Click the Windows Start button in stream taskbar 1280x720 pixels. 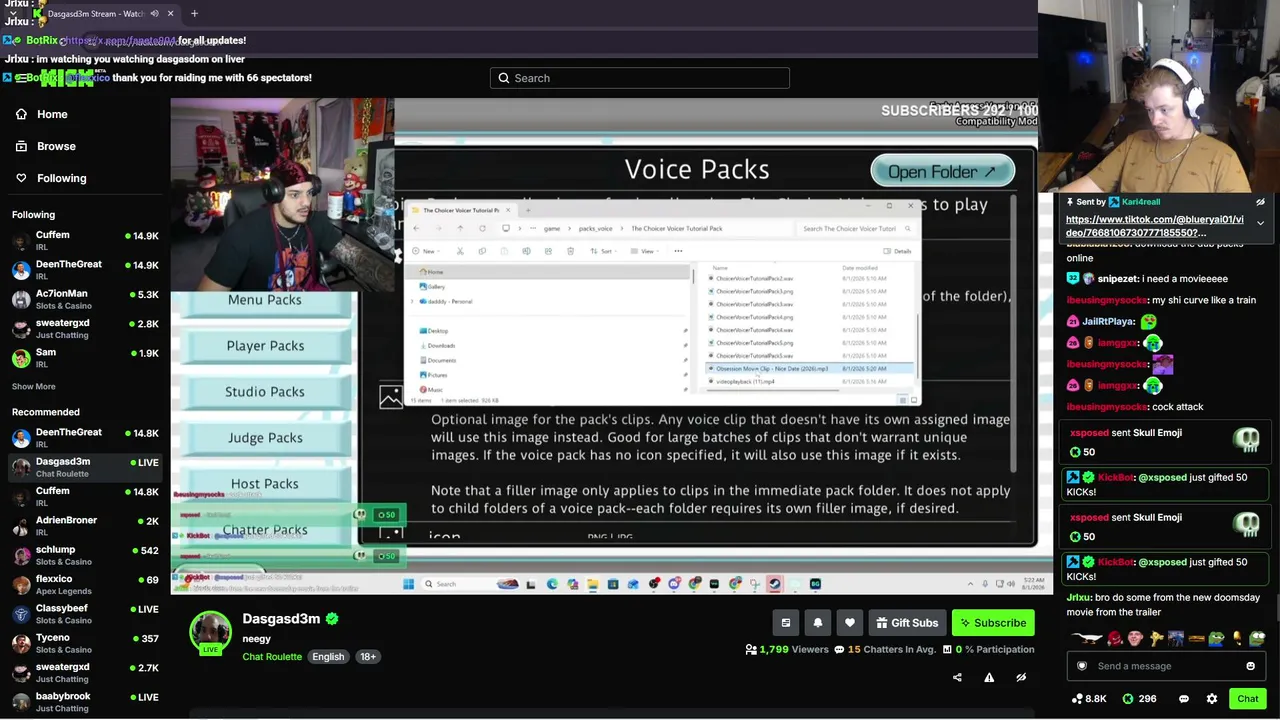[408, 584]
